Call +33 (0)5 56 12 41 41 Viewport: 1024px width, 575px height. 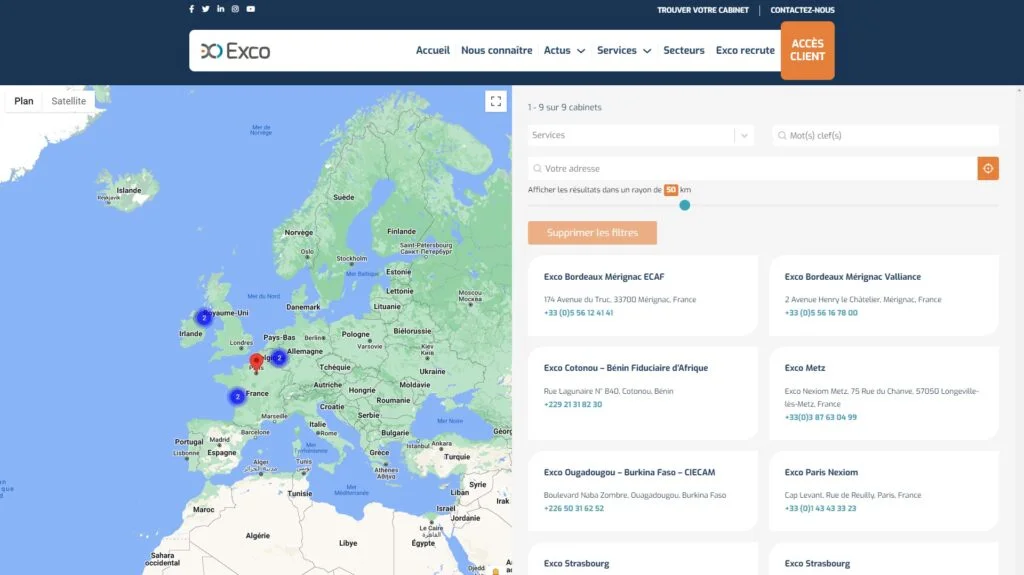579,313
